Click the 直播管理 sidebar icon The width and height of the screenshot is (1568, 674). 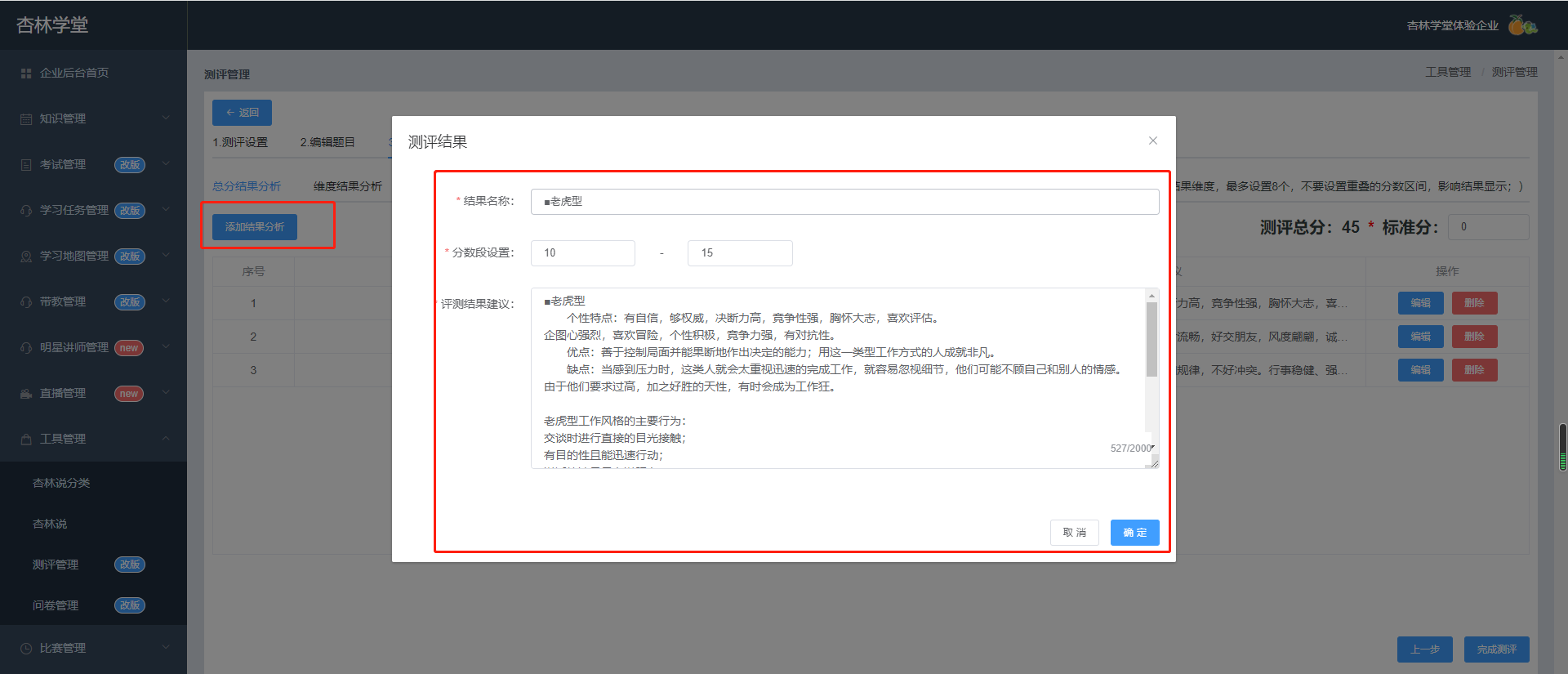26,394
